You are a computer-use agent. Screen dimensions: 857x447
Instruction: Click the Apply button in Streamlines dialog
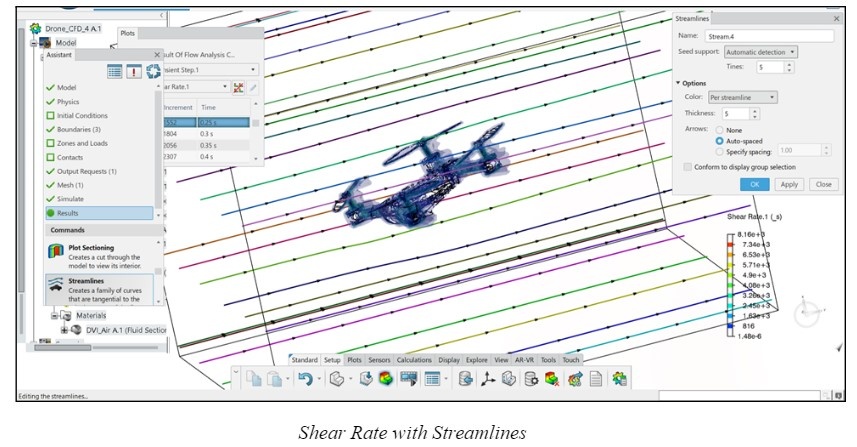[x=789, y=185]
